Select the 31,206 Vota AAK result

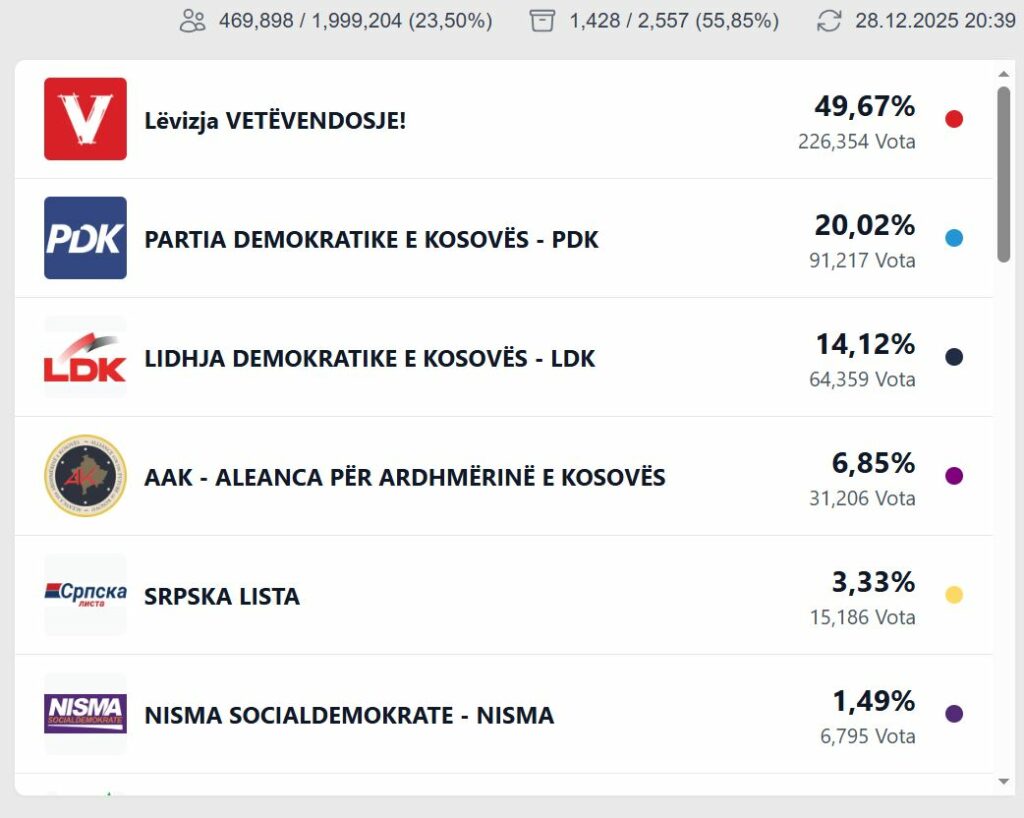click(862, 498)
